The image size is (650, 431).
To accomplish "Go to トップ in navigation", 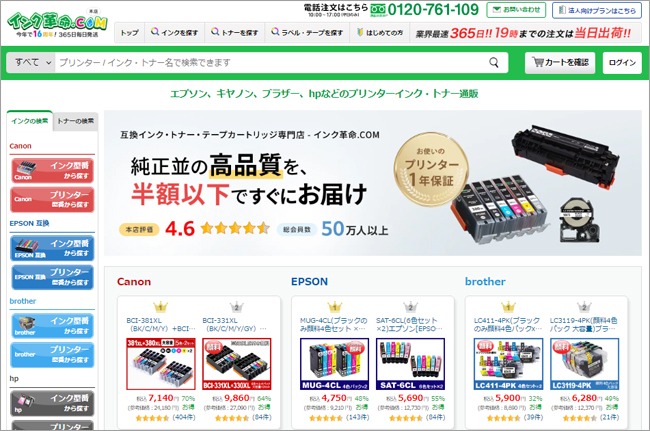I will (129, 32).
